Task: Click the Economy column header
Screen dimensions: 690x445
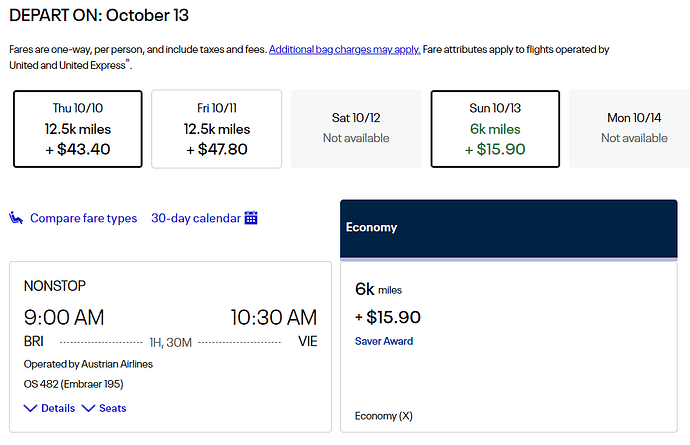Action: point(509,228)
